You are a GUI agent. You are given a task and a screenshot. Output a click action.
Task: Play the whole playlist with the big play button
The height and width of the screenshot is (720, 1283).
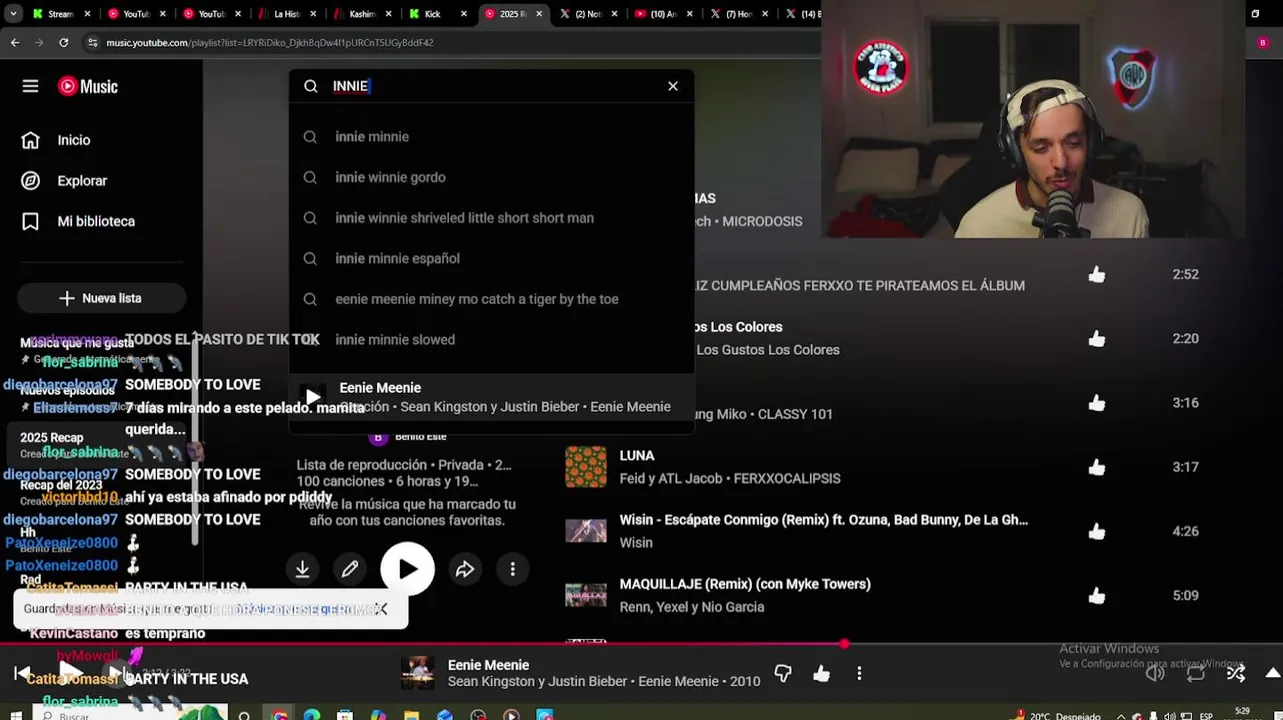coord(407,569)
